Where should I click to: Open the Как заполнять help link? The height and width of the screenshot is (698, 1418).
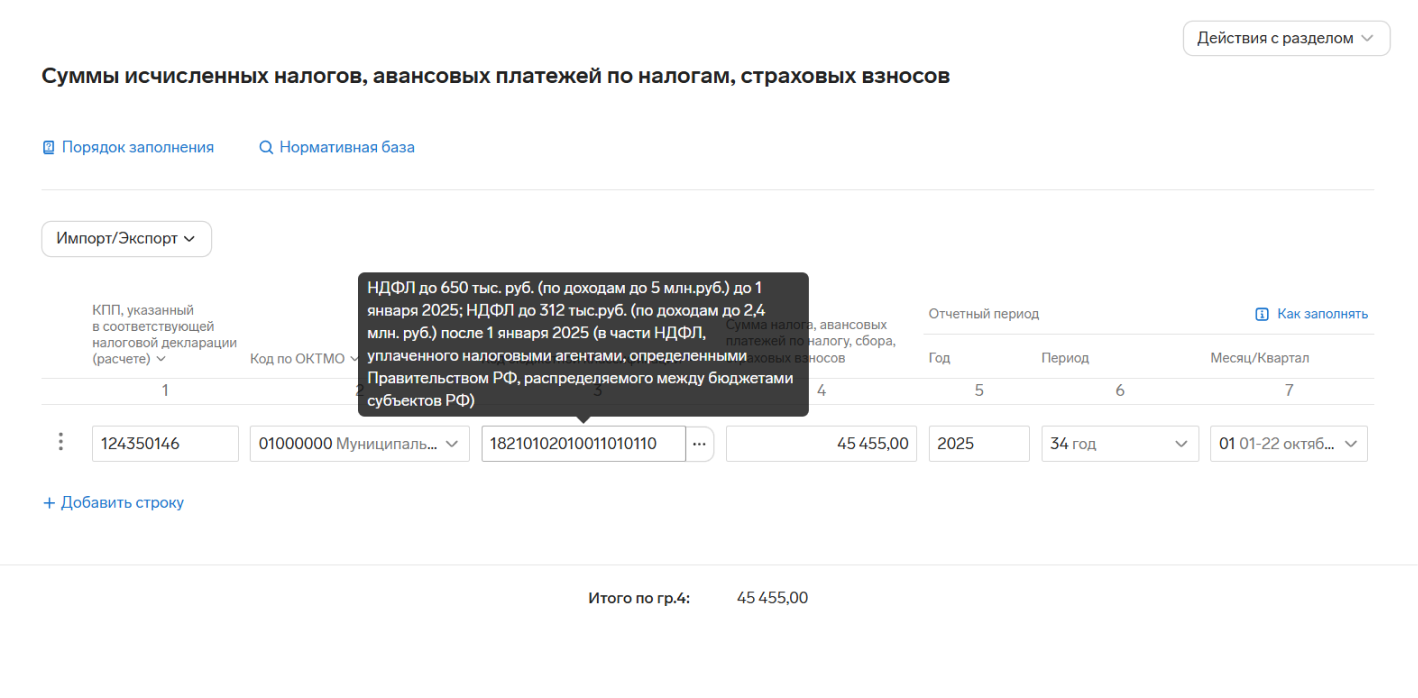[x=1312, y=314]
